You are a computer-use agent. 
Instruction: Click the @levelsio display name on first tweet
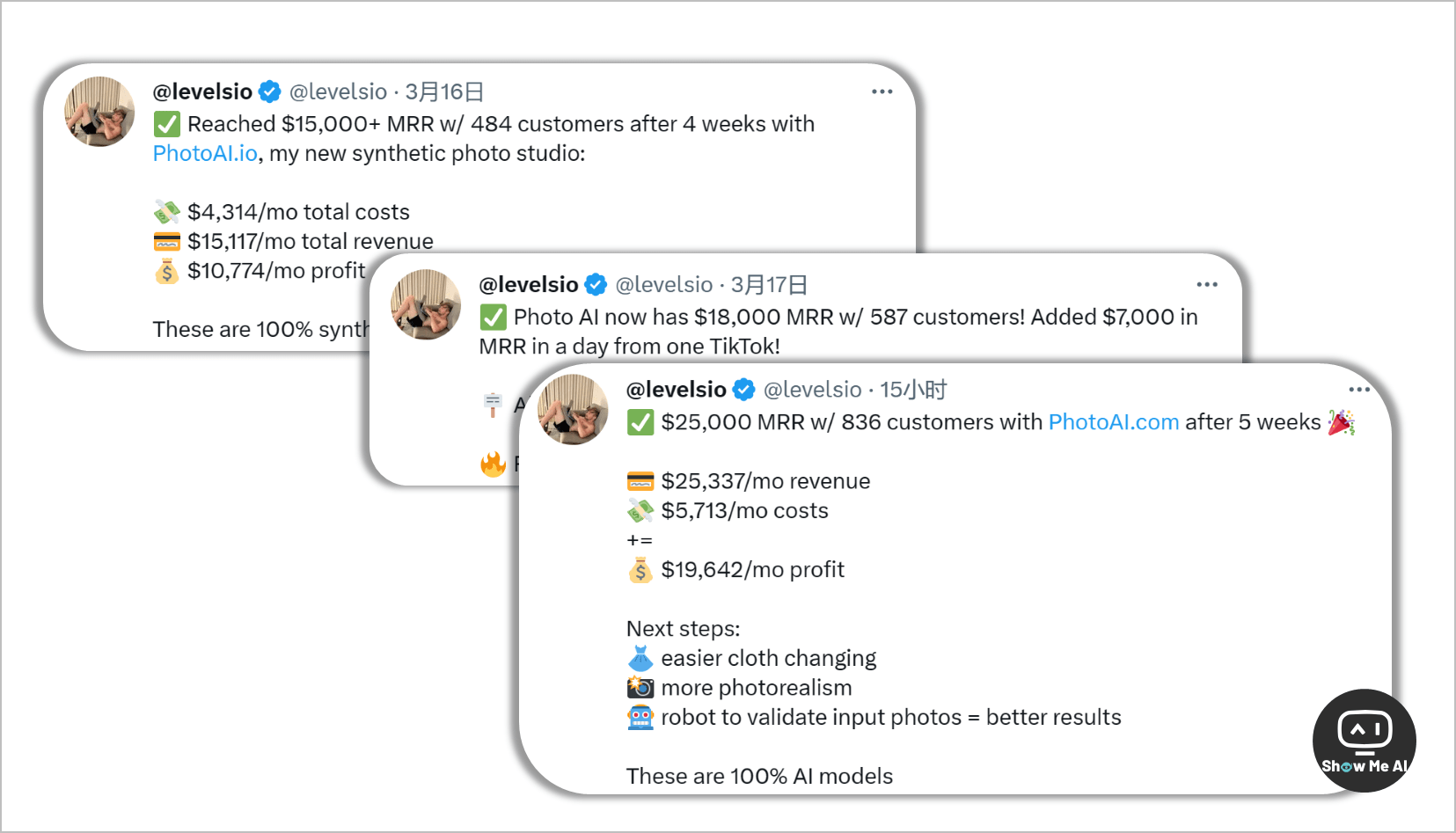202,91
